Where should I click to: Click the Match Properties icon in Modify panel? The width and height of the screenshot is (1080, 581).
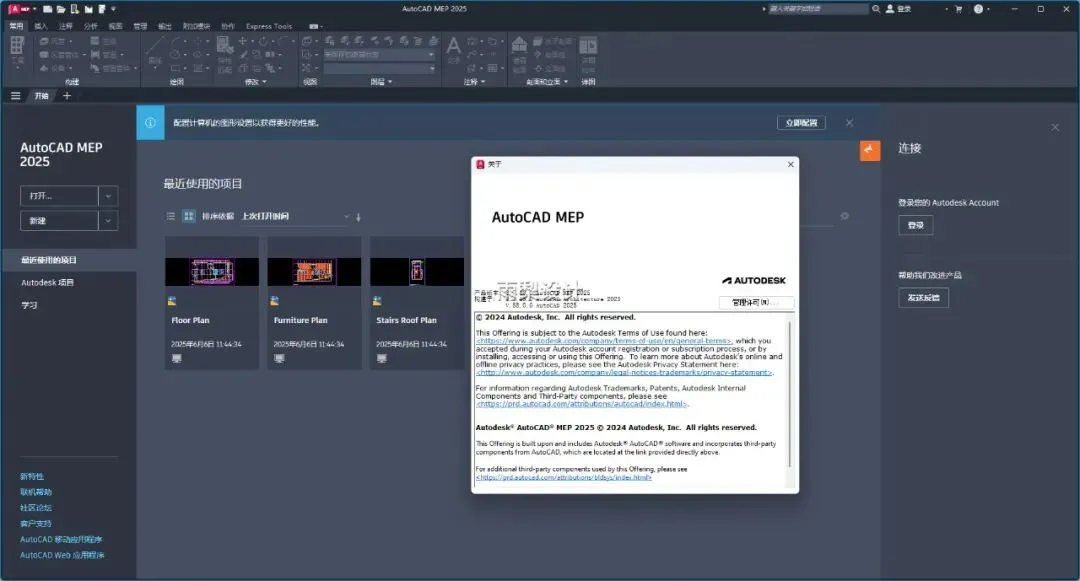pos(225,45)
